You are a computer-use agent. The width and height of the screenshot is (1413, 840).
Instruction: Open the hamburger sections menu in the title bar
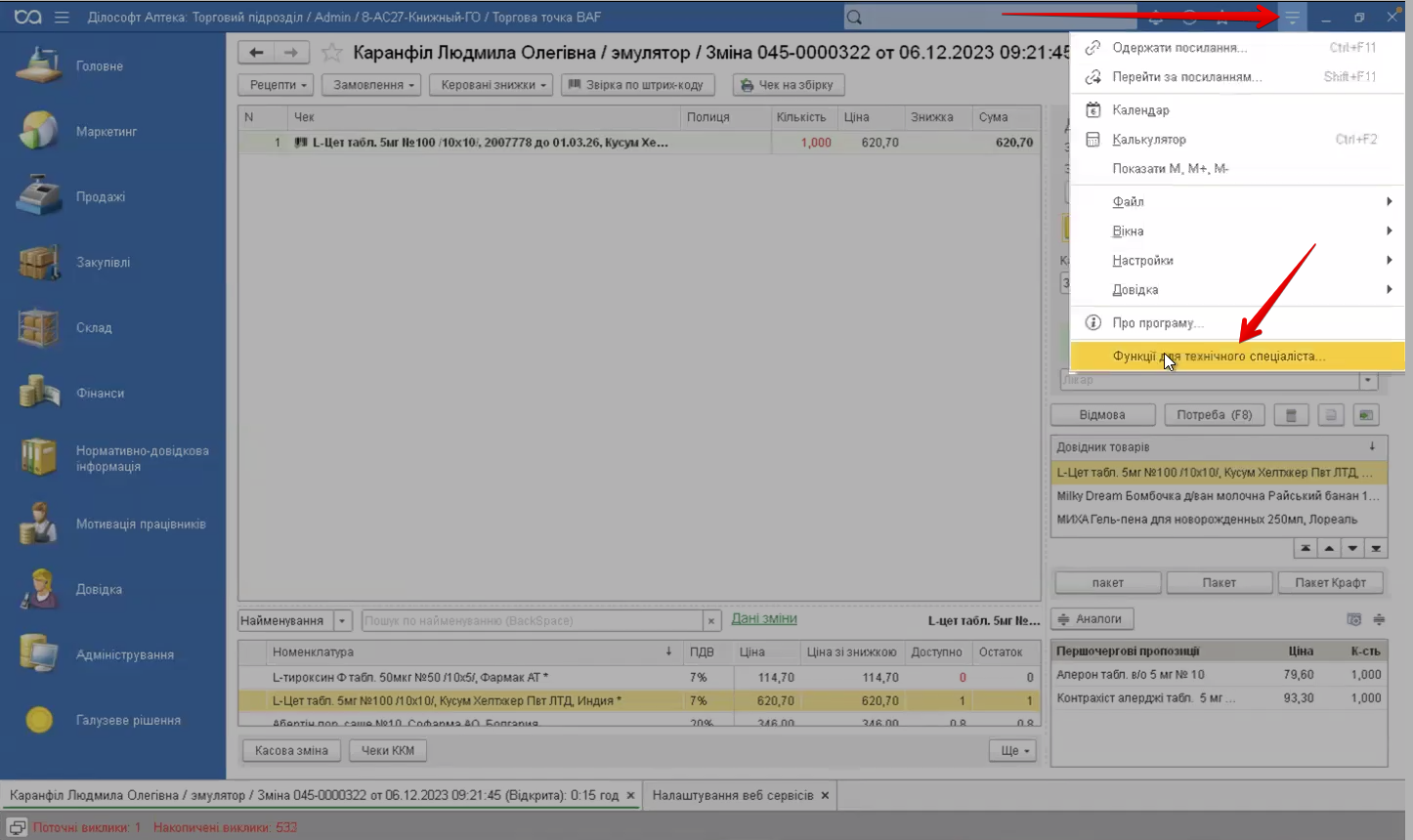click(x=62, y=18)
